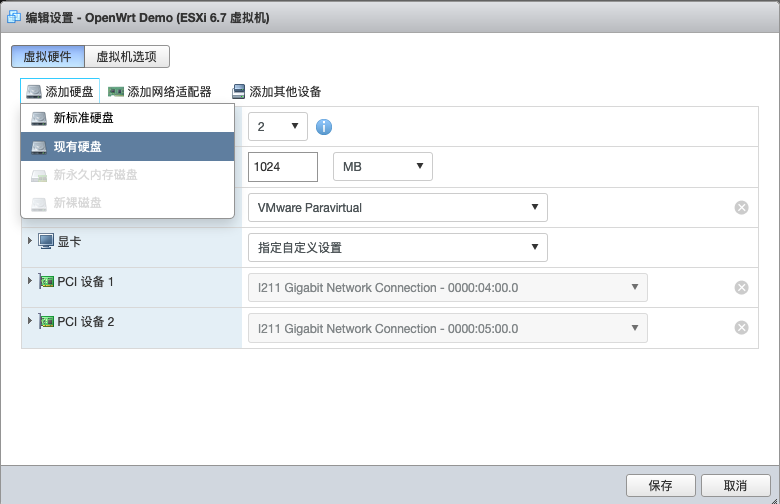Click the PCI 设备 1 label text
Screen dimensions: 780x504
86,282
